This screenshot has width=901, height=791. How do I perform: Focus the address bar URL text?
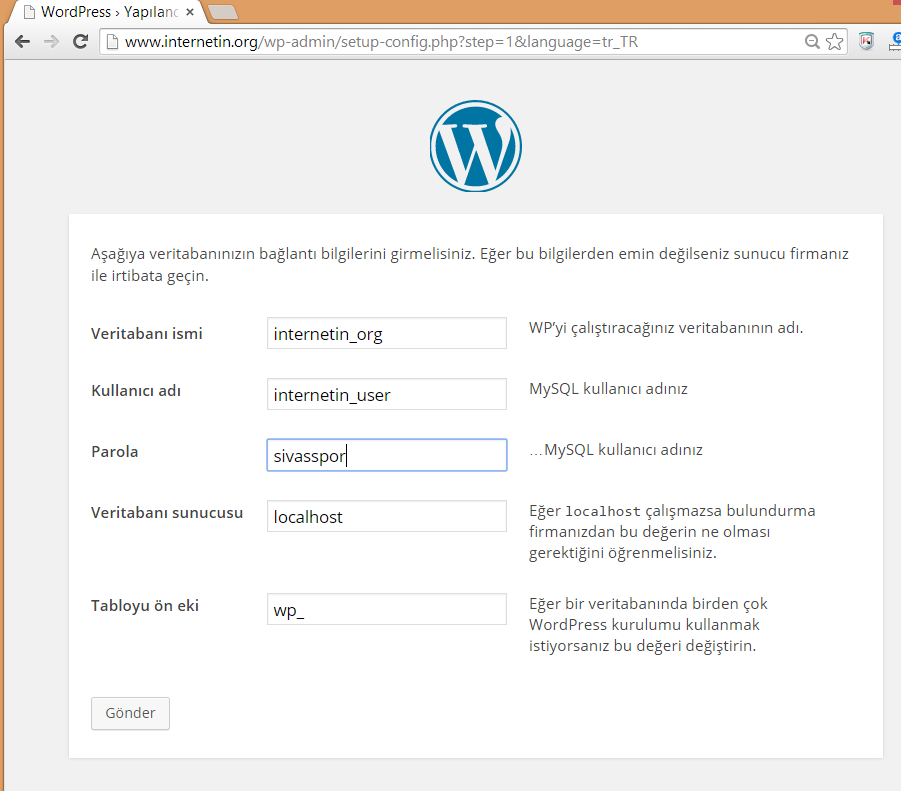coord(382,42)
